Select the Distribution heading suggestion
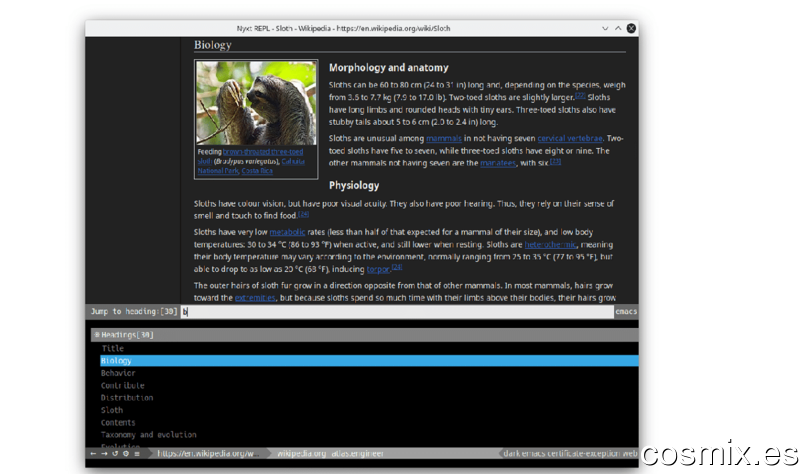This screenshot has width=800, height=474. 127,397
